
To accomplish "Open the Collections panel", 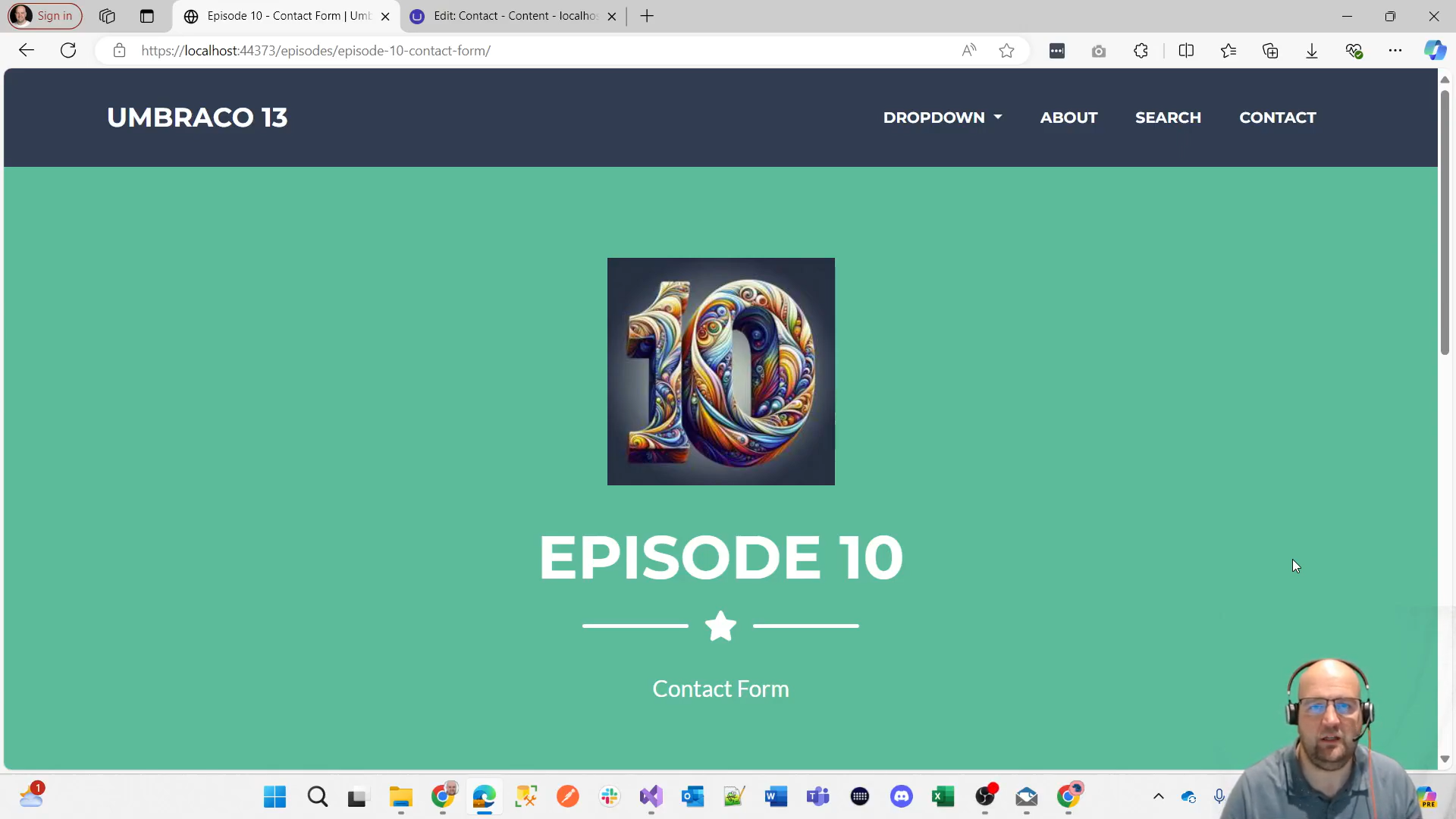I will click(1271, 50).
